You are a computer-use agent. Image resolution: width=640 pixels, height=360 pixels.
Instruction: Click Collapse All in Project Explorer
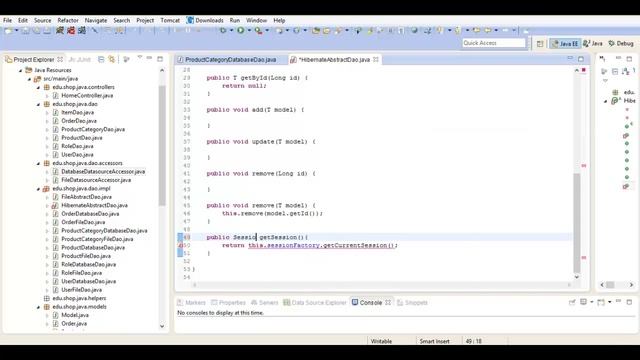click(101, 60)
